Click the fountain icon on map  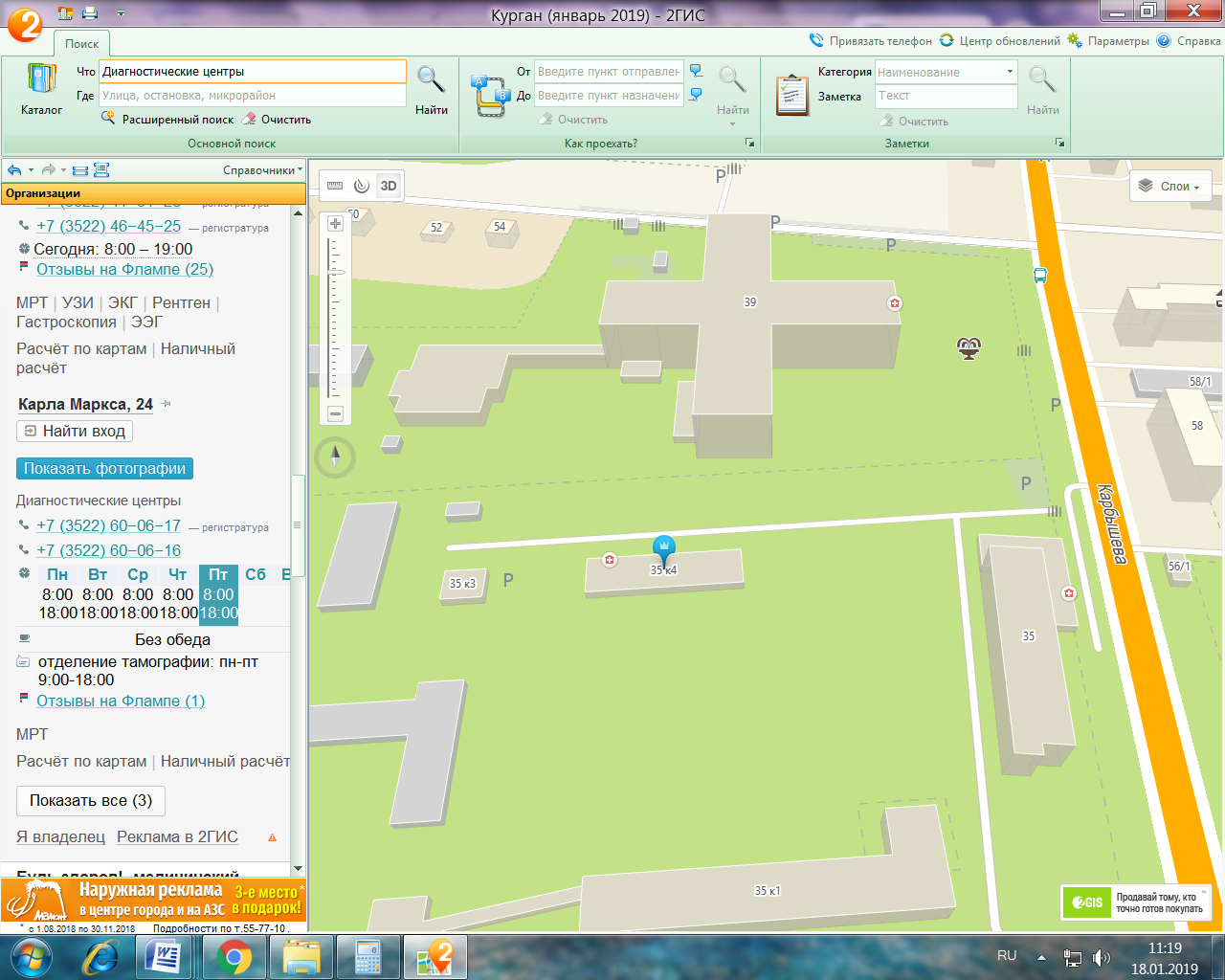[x=969, y=347]
